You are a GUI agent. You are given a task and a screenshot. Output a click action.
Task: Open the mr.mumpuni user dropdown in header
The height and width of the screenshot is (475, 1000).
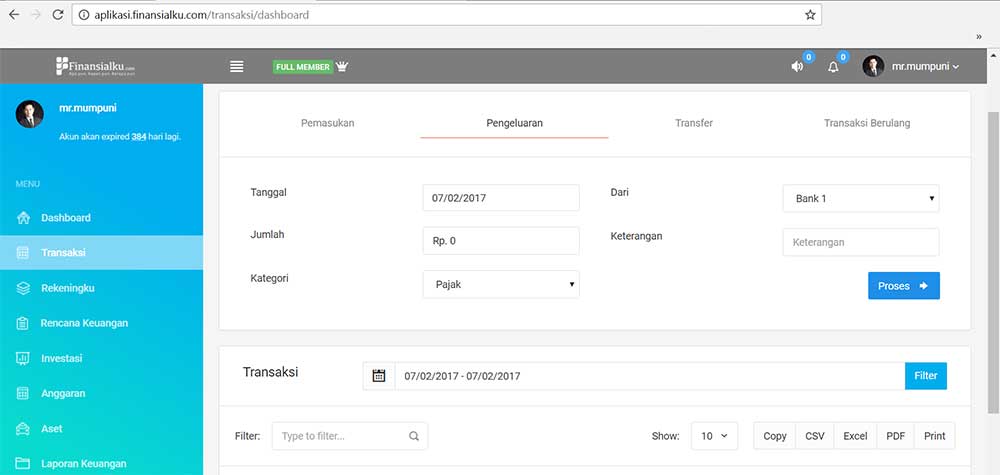point(925,66)
